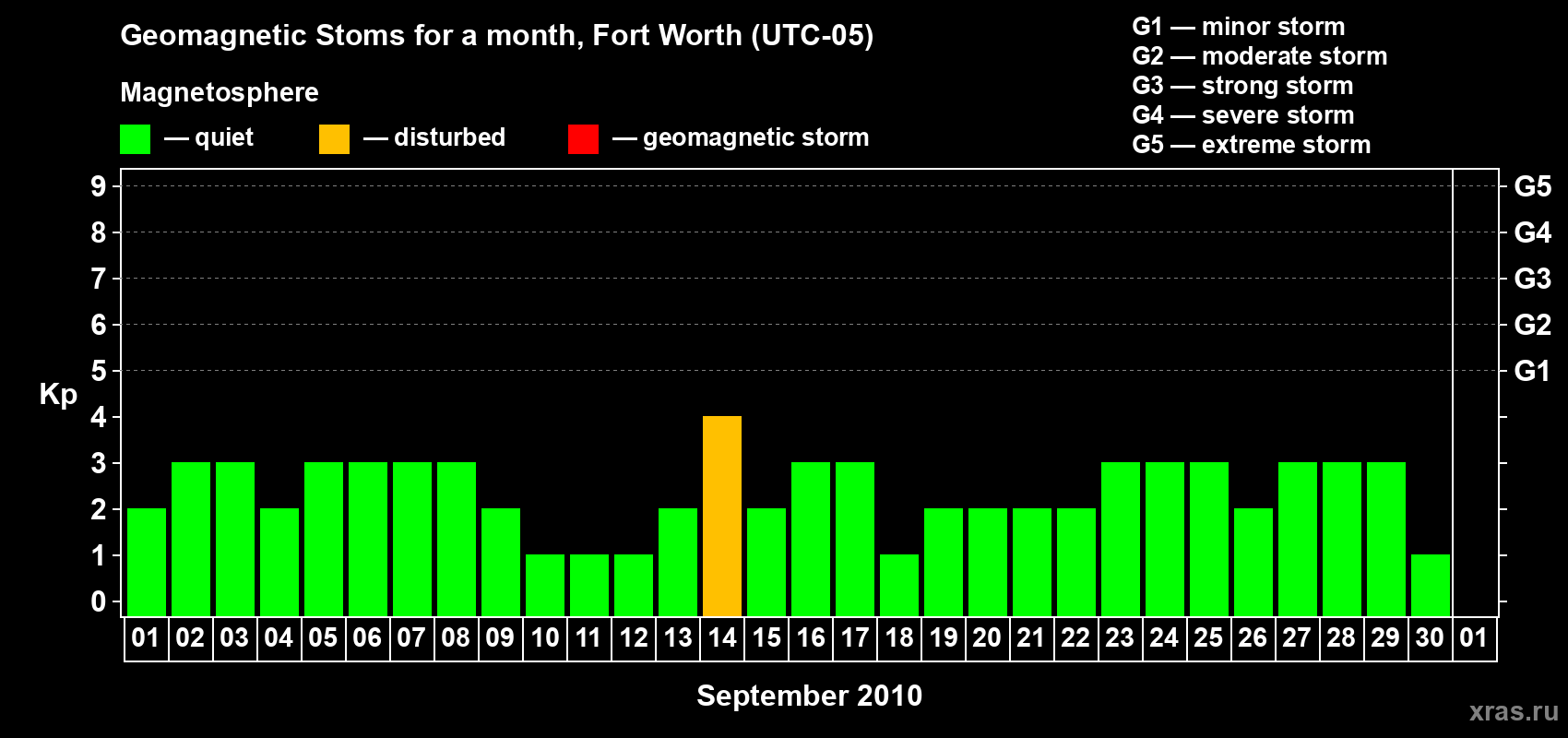Click date label 30 on the axis

tap(1430, 637)
